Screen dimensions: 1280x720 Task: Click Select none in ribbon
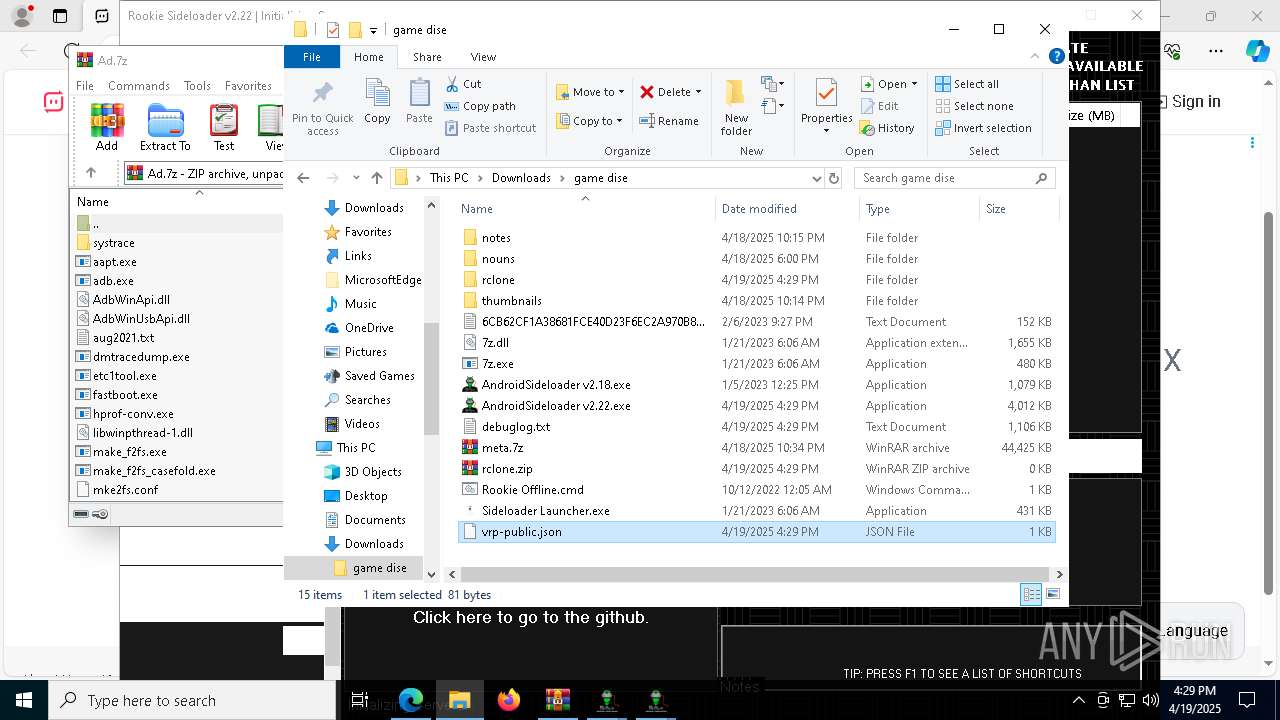click(x=974, y=106)
